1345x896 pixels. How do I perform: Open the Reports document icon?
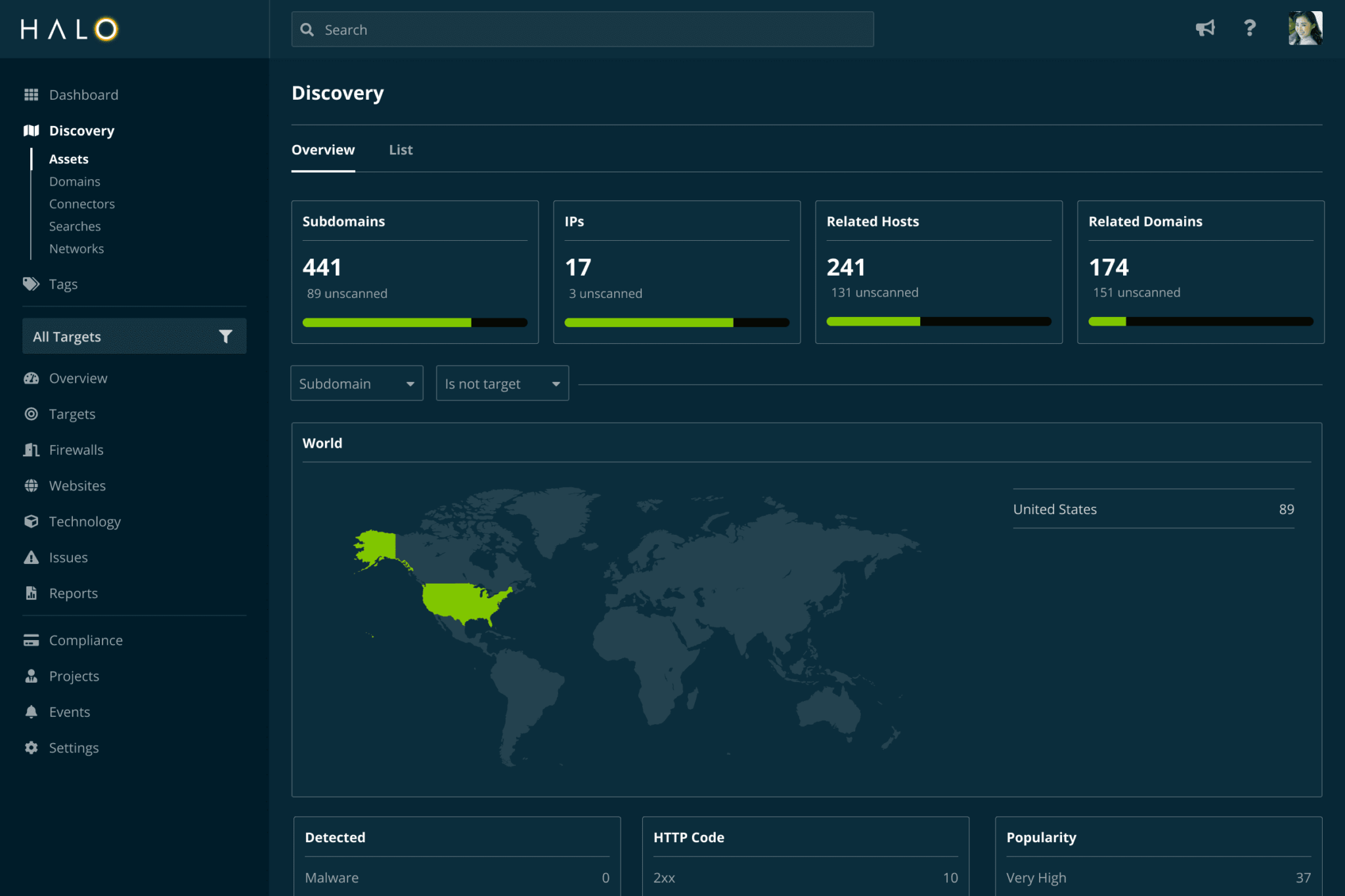tap(31, 593)
